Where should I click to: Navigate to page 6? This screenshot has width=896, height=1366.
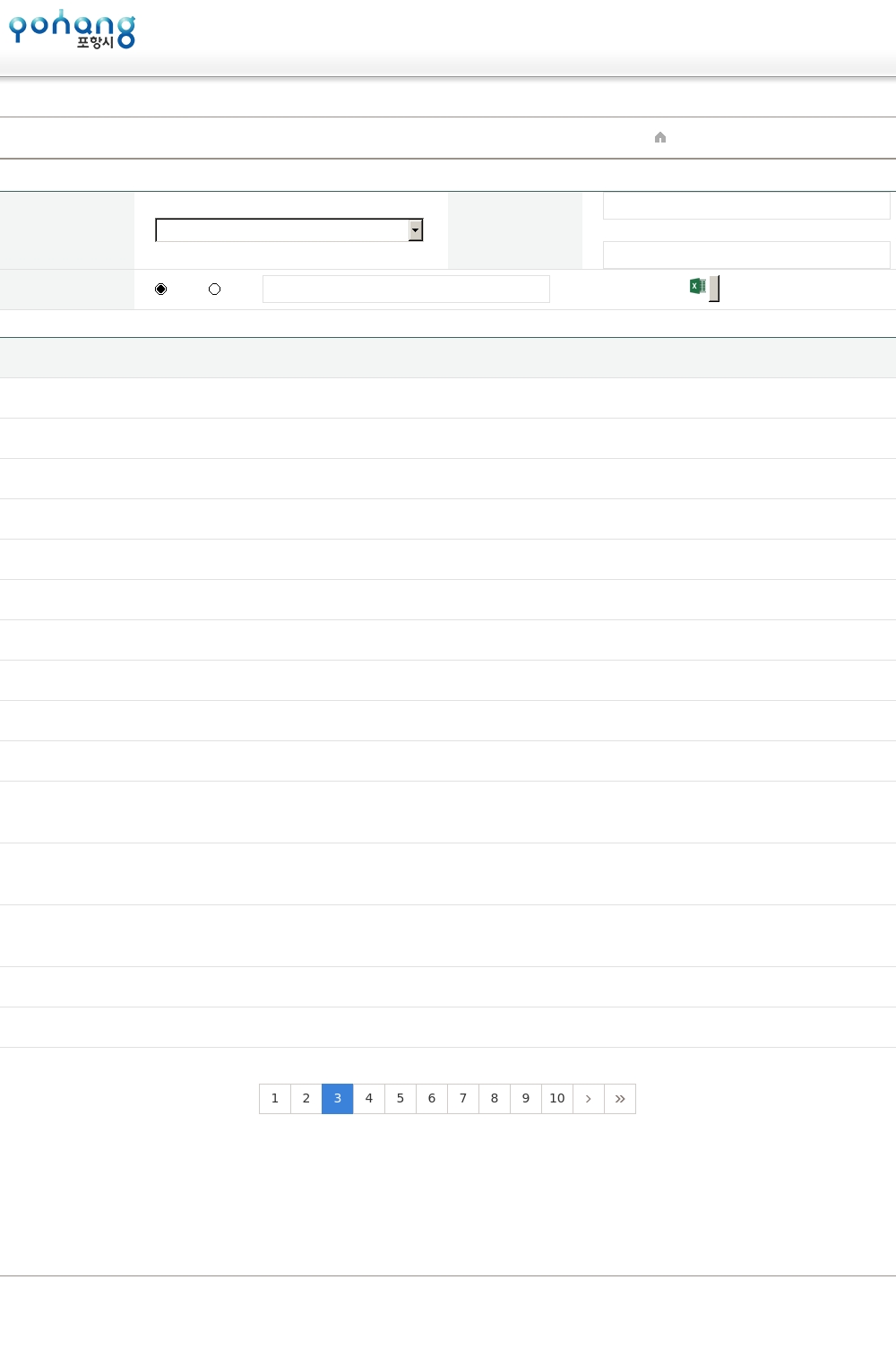(x=432, y=1099)
